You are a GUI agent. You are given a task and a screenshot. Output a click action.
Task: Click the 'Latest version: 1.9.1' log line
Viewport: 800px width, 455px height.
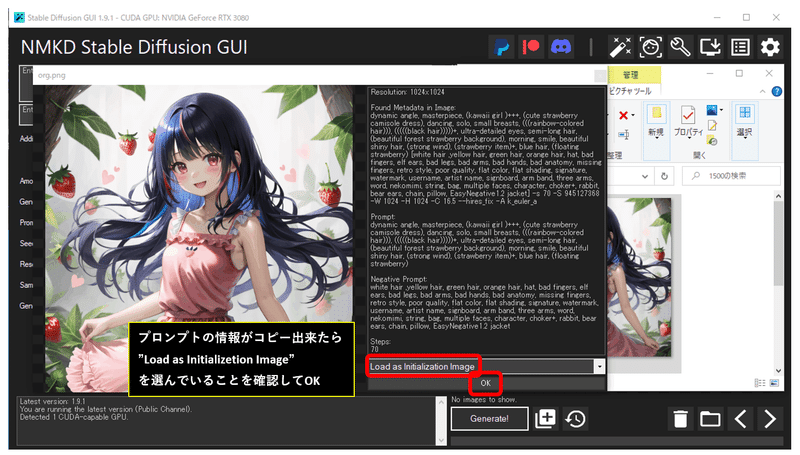(x=53, y=401)
